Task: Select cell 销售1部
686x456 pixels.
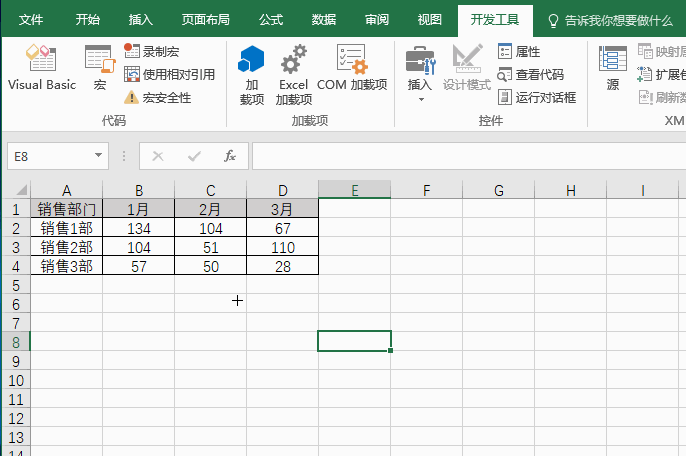Action: [66, 228]
